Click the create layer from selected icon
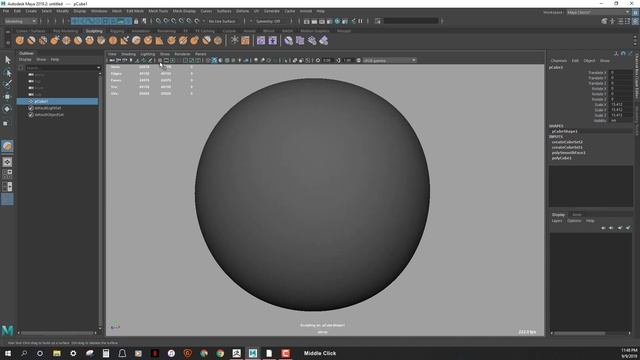The width and height of the screenshot is (640, 360). (628, 228)
